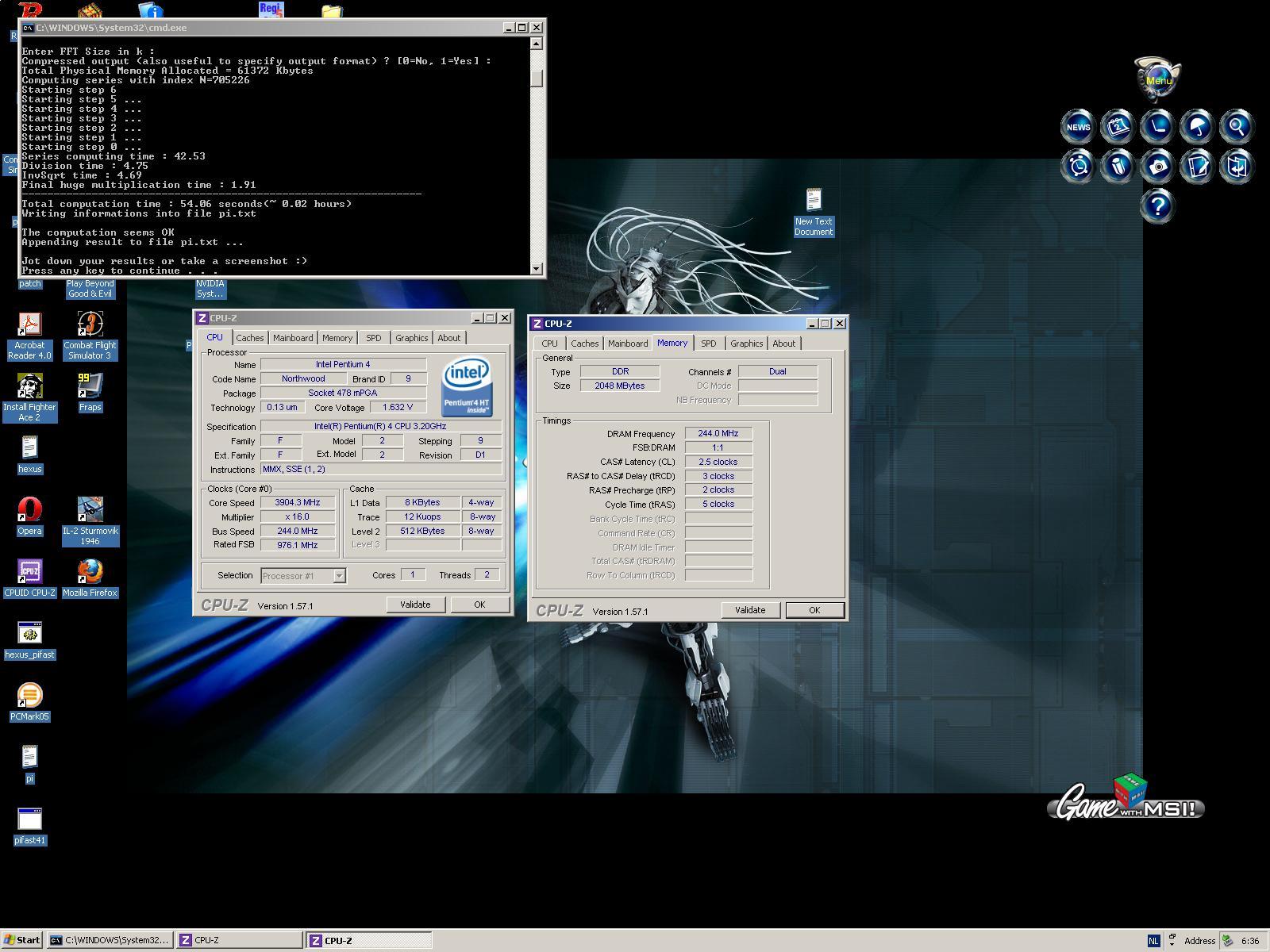Screen dimensions: 1270x952
Task: Click OK in the left CPU-Z window
Action: click(x=479, y=605)
